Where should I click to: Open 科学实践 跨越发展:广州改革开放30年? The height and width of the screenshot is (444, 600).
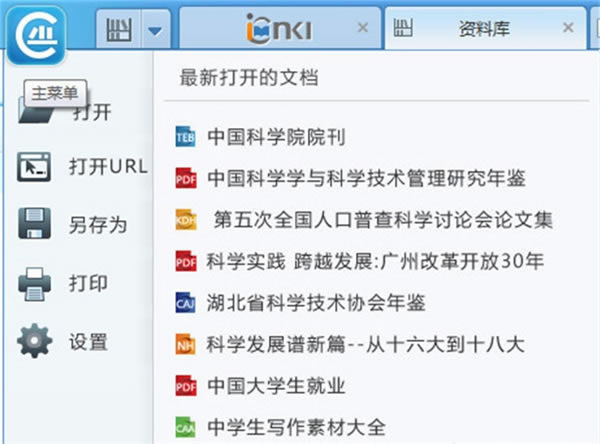pyautogui.click(x=375, y=261)
